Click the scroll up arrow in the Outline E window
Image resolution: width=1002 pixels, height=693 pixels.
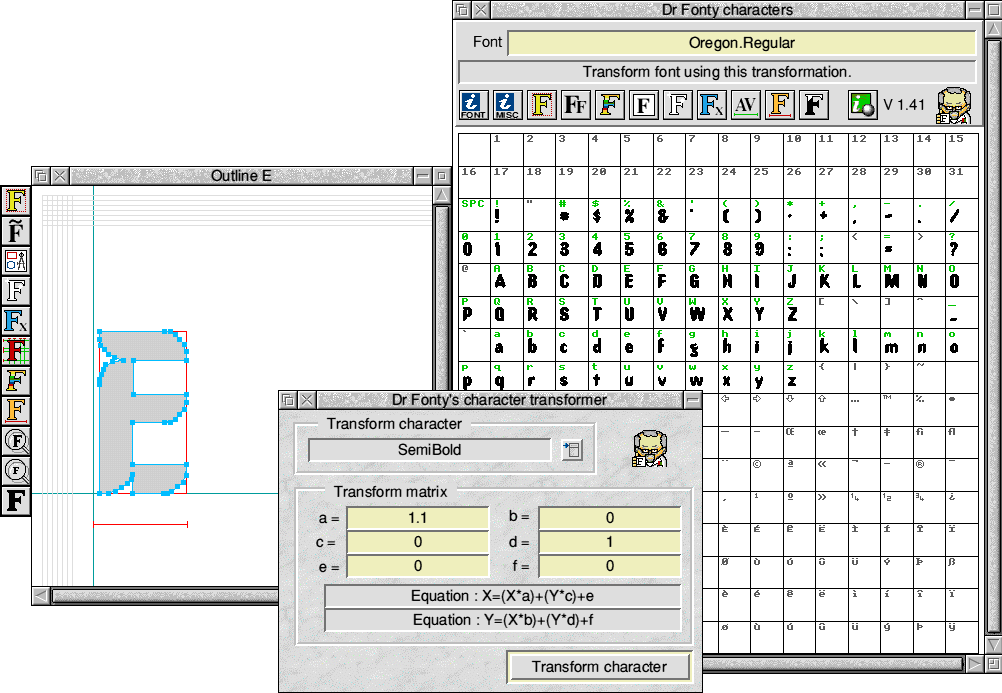tap(441, 194)
